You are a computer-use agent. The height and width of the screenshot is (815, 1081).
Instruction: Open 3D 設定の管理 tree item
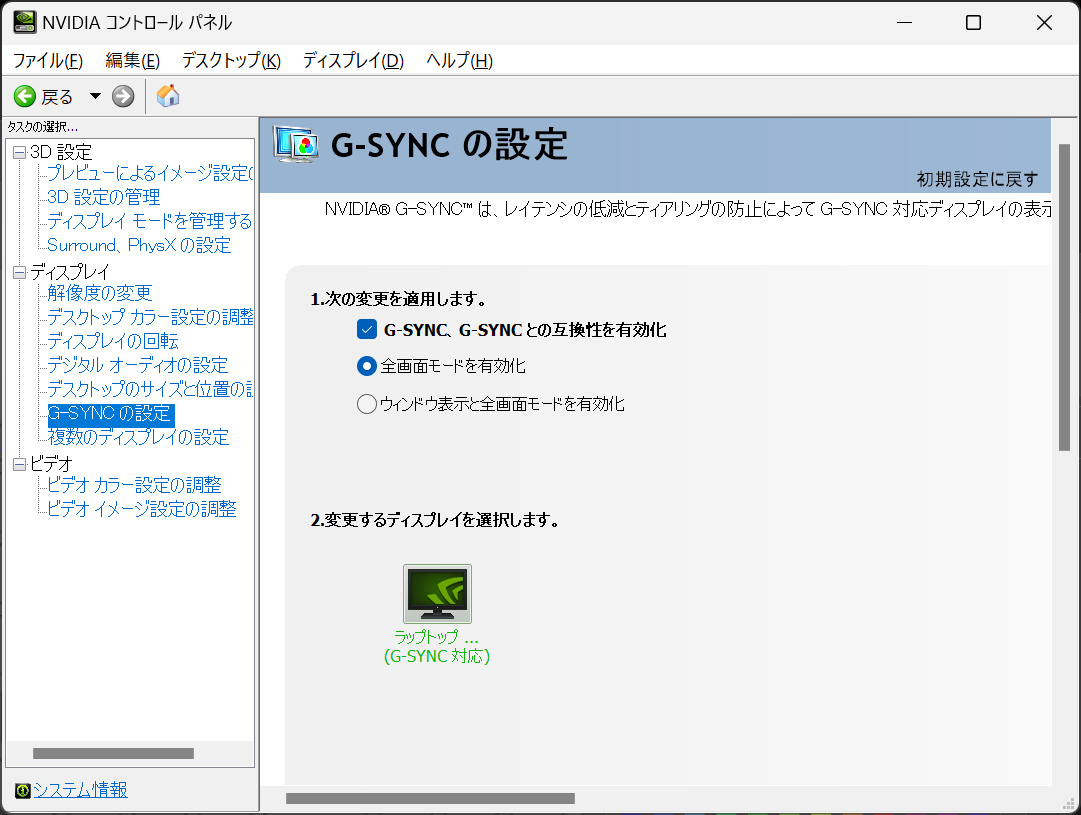103,197
